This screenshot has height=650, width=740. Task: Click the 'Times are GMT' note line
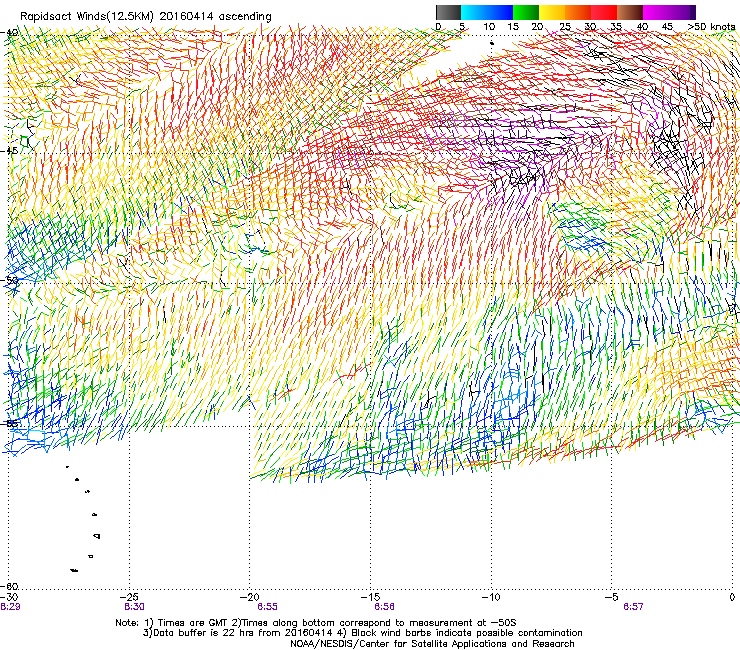pos(316,623)
